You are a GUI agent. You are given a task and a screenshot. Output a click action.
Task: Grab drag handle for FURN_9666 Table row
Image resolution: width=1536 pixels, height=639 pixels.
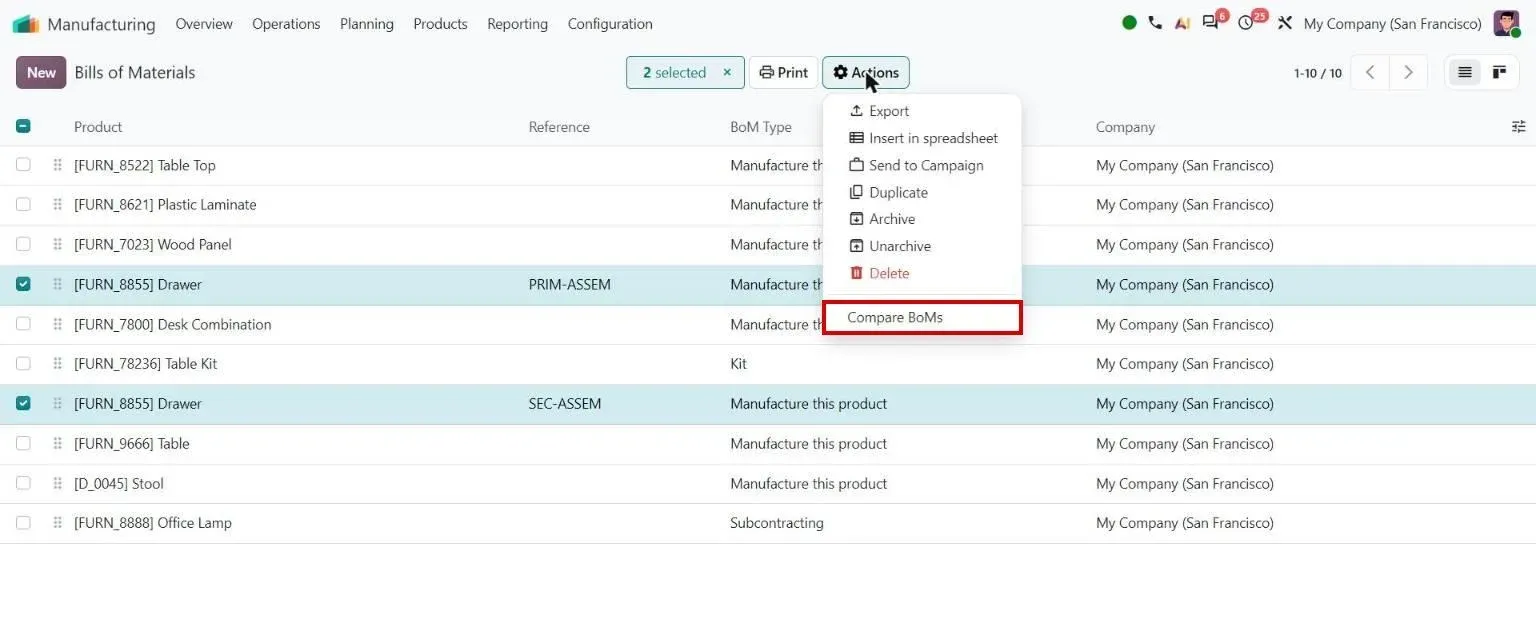57,444
